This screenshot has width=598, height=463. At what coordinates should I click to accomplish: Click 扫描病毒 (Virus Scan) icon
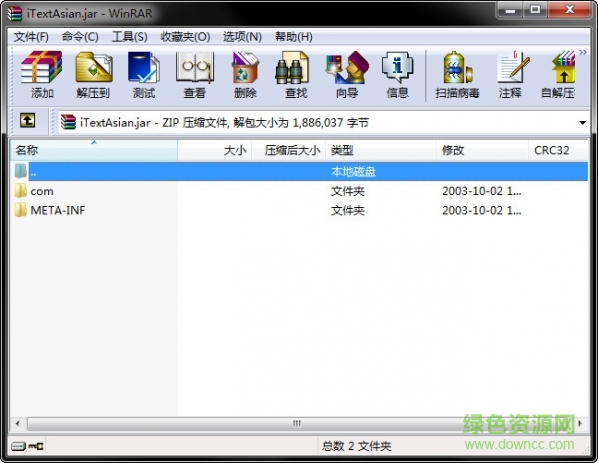click(x=457, y=76)
